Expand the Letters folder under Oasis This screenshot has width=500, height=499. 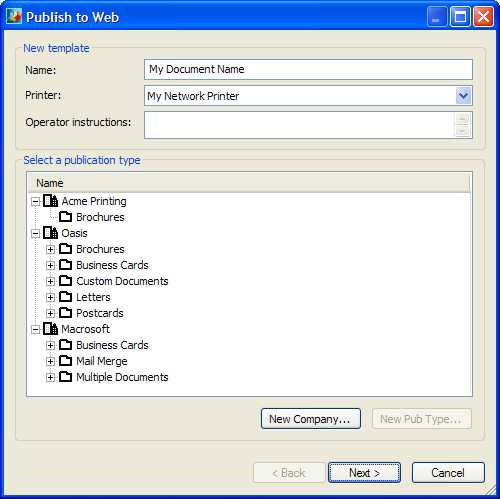50,298
